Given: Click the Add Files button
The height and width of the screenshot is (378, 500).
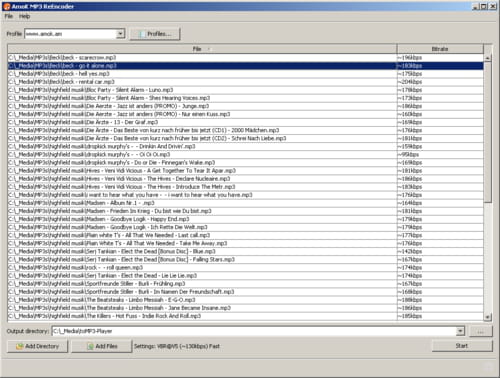Looking at the screenshot, I should coord(102,346).
